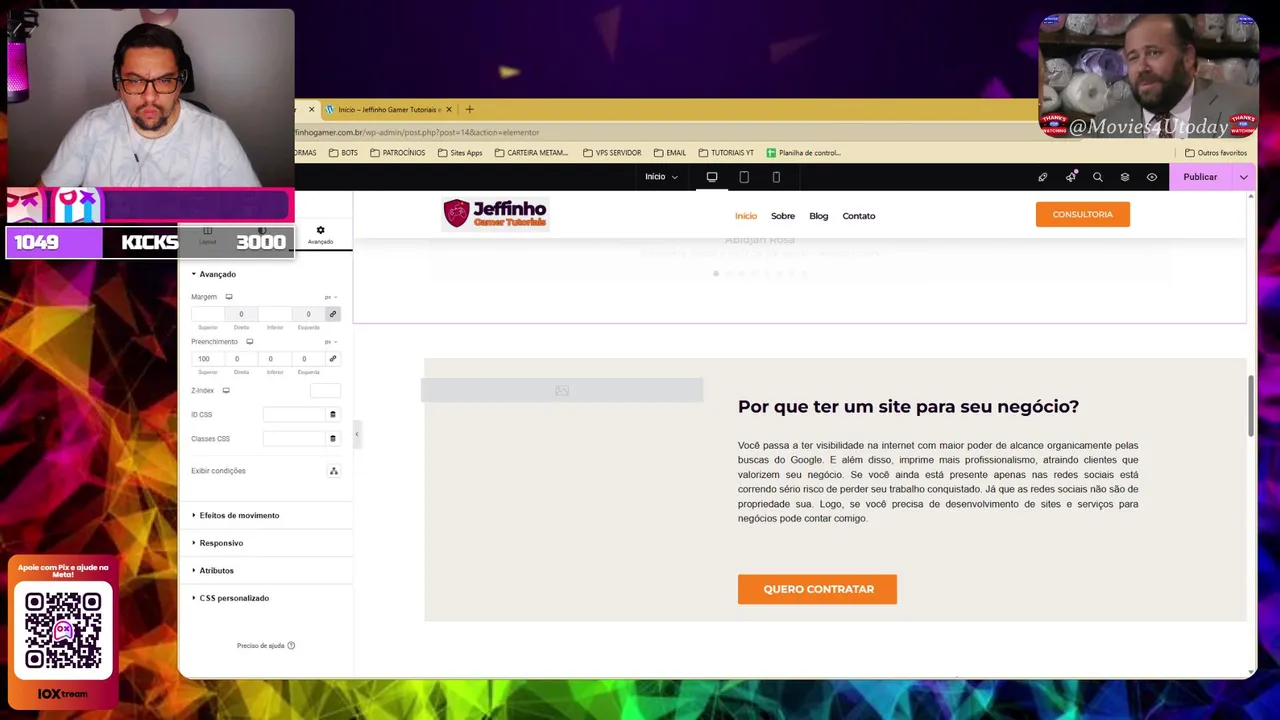The height and width of the screenshot is (720, 1280).
Task: Click Margem responsive device icon
Action: click(229, 297)
